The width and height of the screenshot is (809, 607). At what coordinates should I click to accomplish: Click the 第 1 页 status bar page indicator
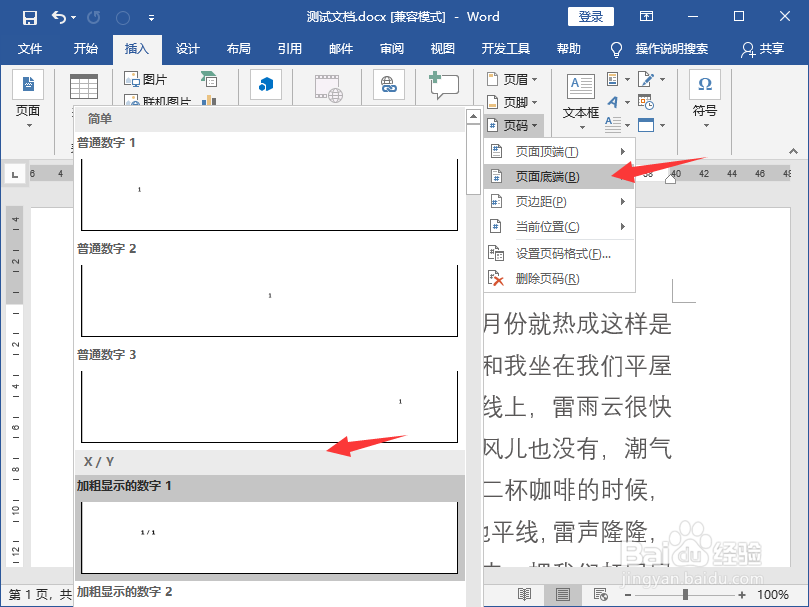click(29, 595)
